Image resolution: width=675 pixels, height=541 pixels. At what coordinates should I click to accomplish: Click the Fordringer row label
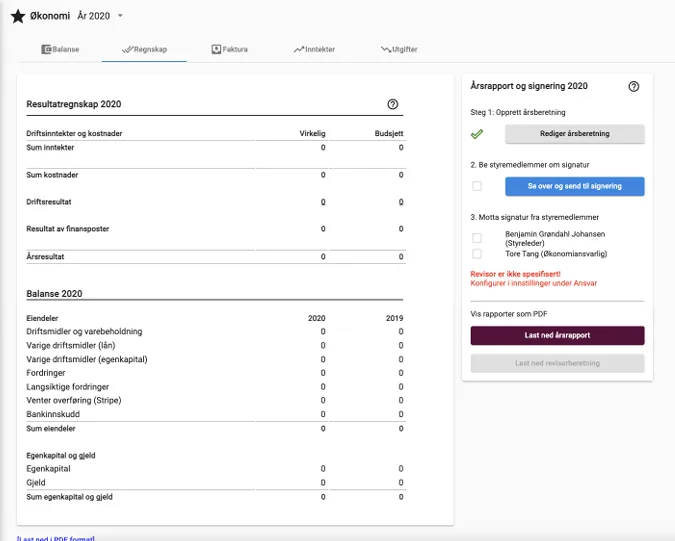coord(46,373)
